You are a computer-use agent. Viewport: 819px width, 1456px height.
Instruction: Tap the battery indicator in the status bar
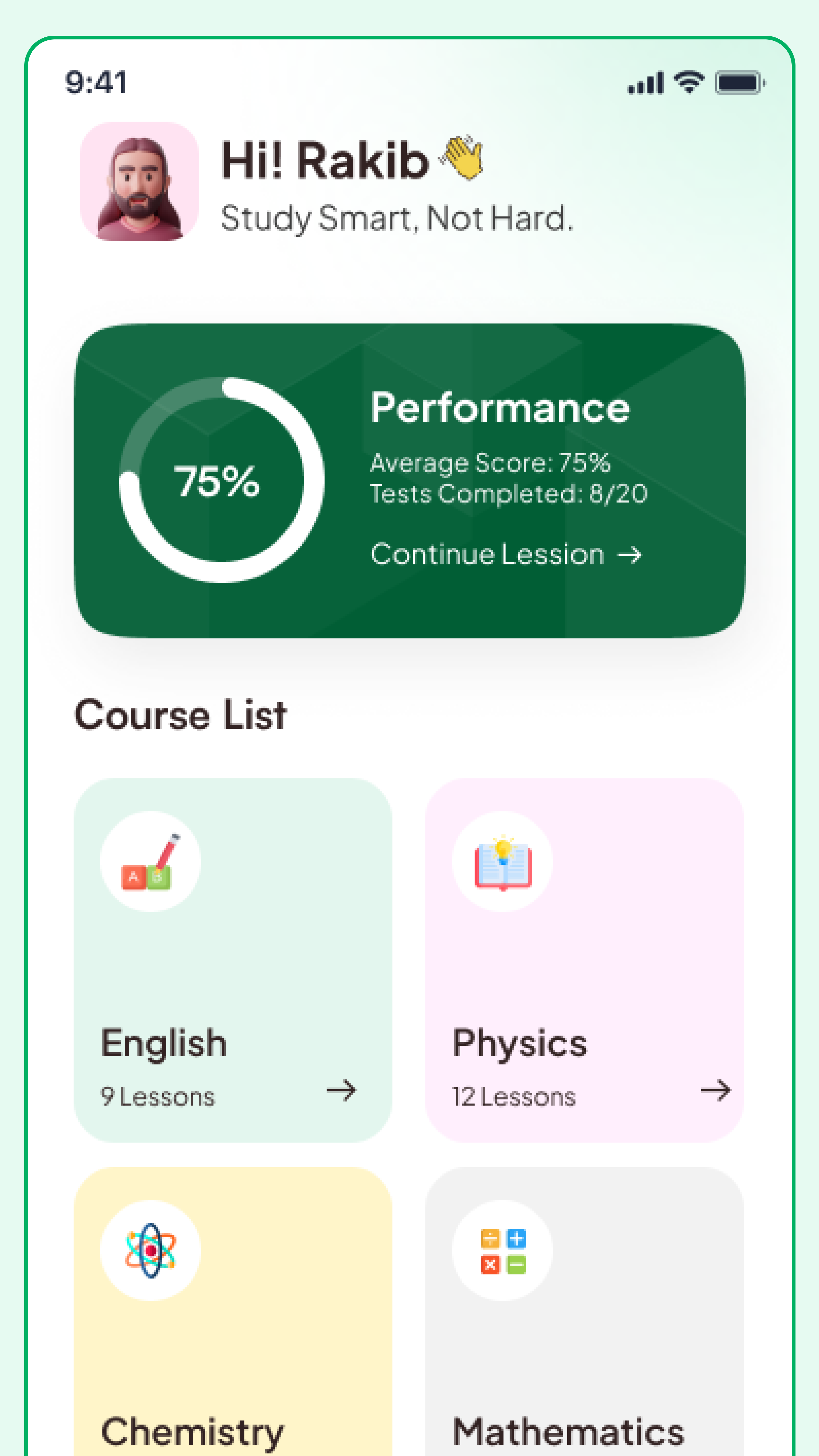coord(739,82)
